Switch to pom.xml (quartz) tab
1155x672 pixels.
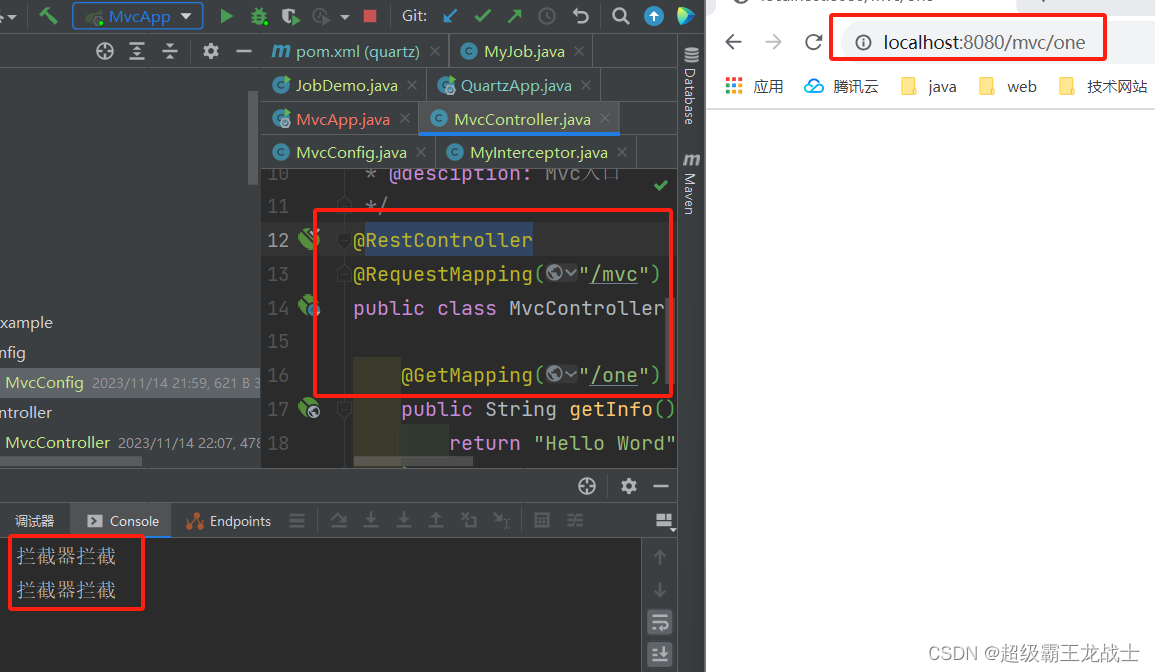[345, 52]
